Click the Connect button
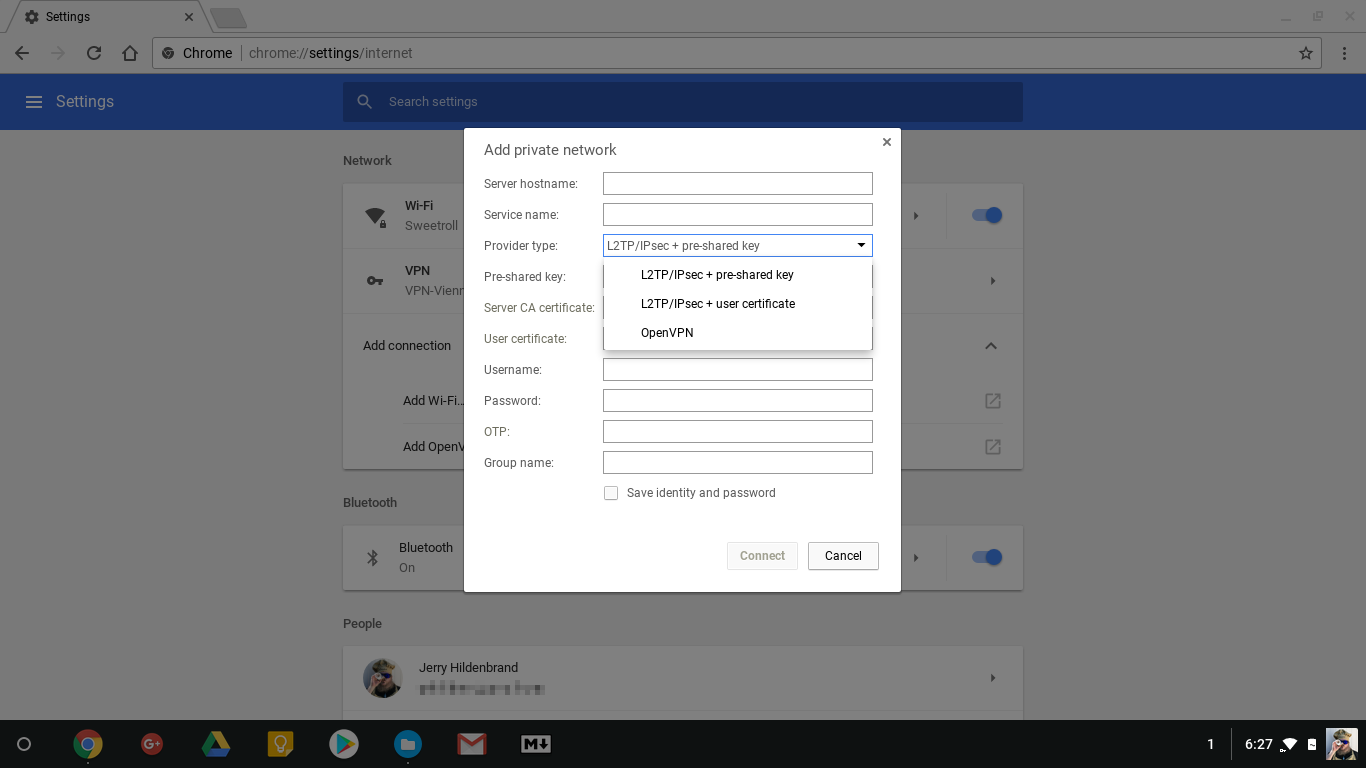This screenshot has height=768, width=1366. [x=762, y=556]
